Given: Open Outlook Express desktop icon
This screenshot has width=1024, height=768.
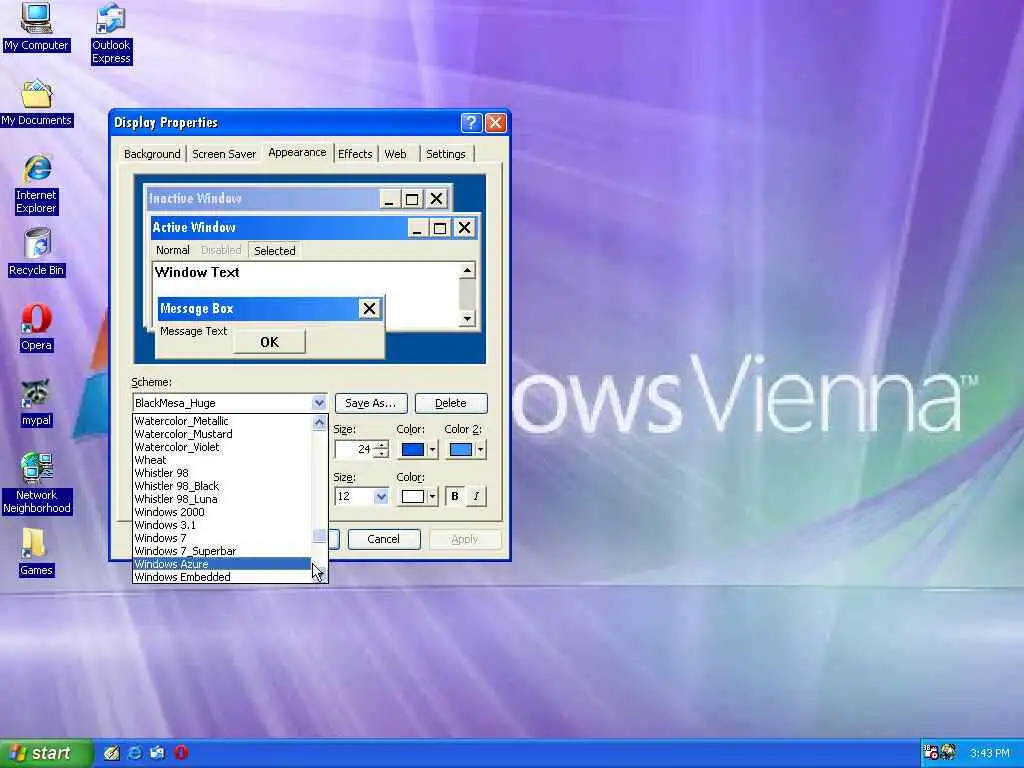Looking at the screenshot, I should click(111, 34).
